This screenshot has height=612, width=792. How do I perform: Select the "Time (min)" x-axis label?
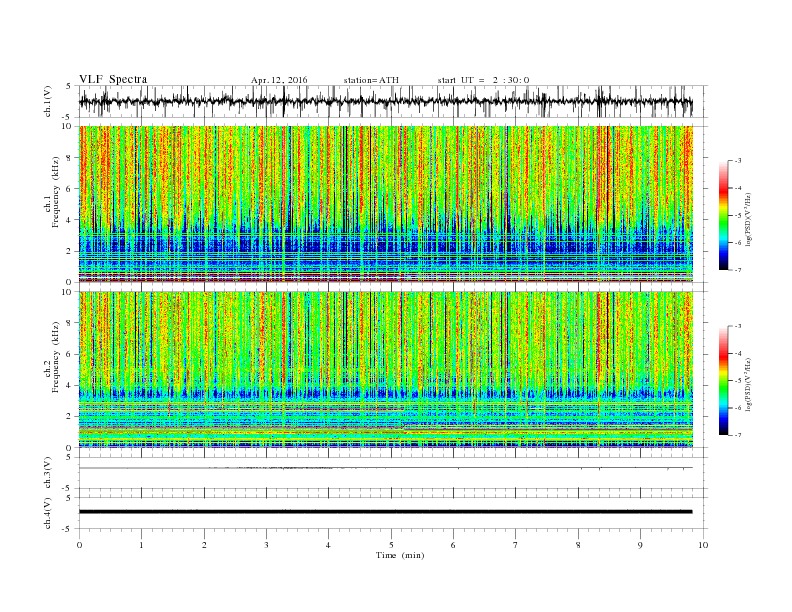click(400, 555)
